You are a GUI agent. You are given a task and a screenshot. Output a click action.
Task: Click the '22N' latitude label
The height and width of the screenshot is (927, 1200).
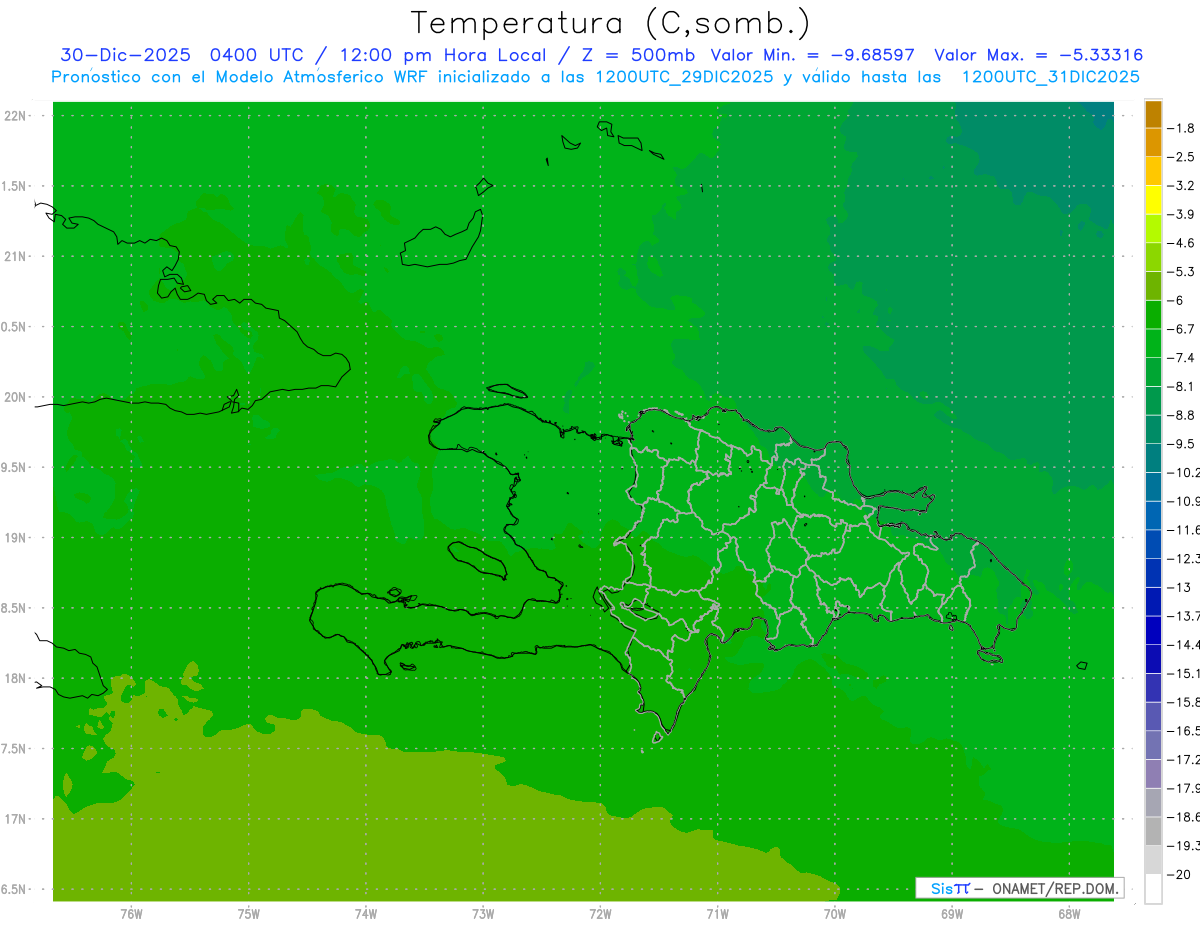[16, 116]
